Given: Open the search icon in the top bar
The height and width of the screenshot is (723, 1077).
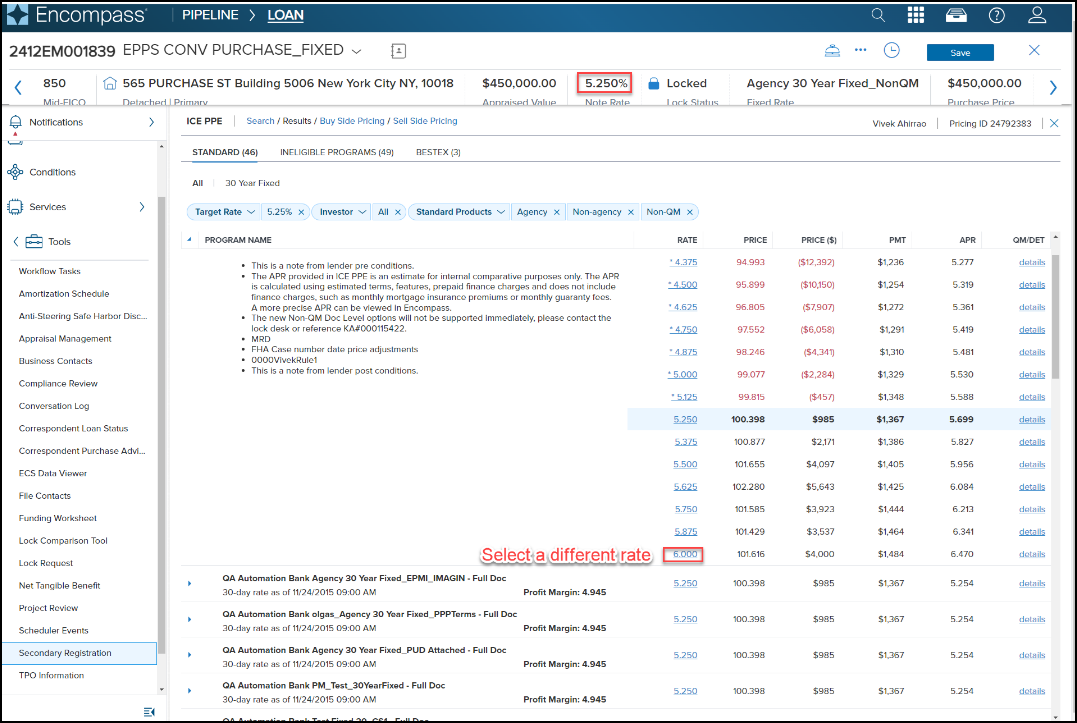Looking at the screenshot, I should point(878,15).
